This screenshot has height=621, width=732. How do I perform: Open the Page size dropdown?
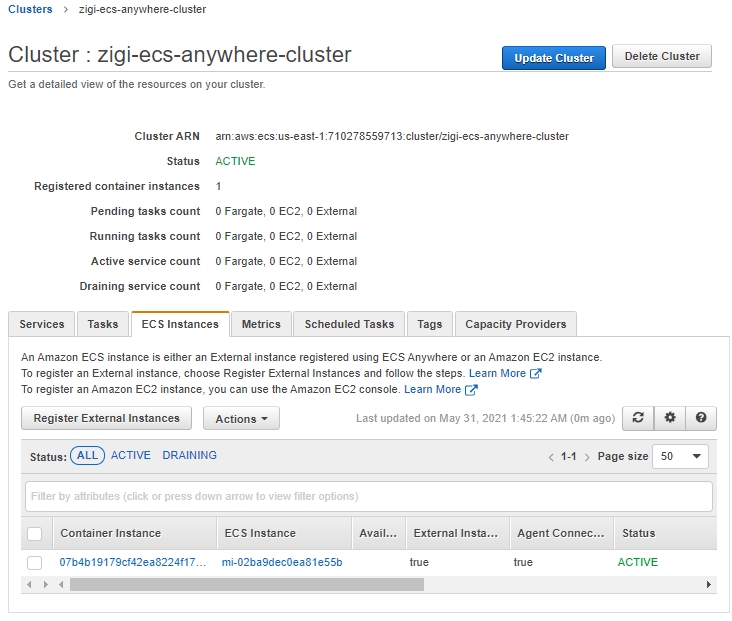coord(681,456)
